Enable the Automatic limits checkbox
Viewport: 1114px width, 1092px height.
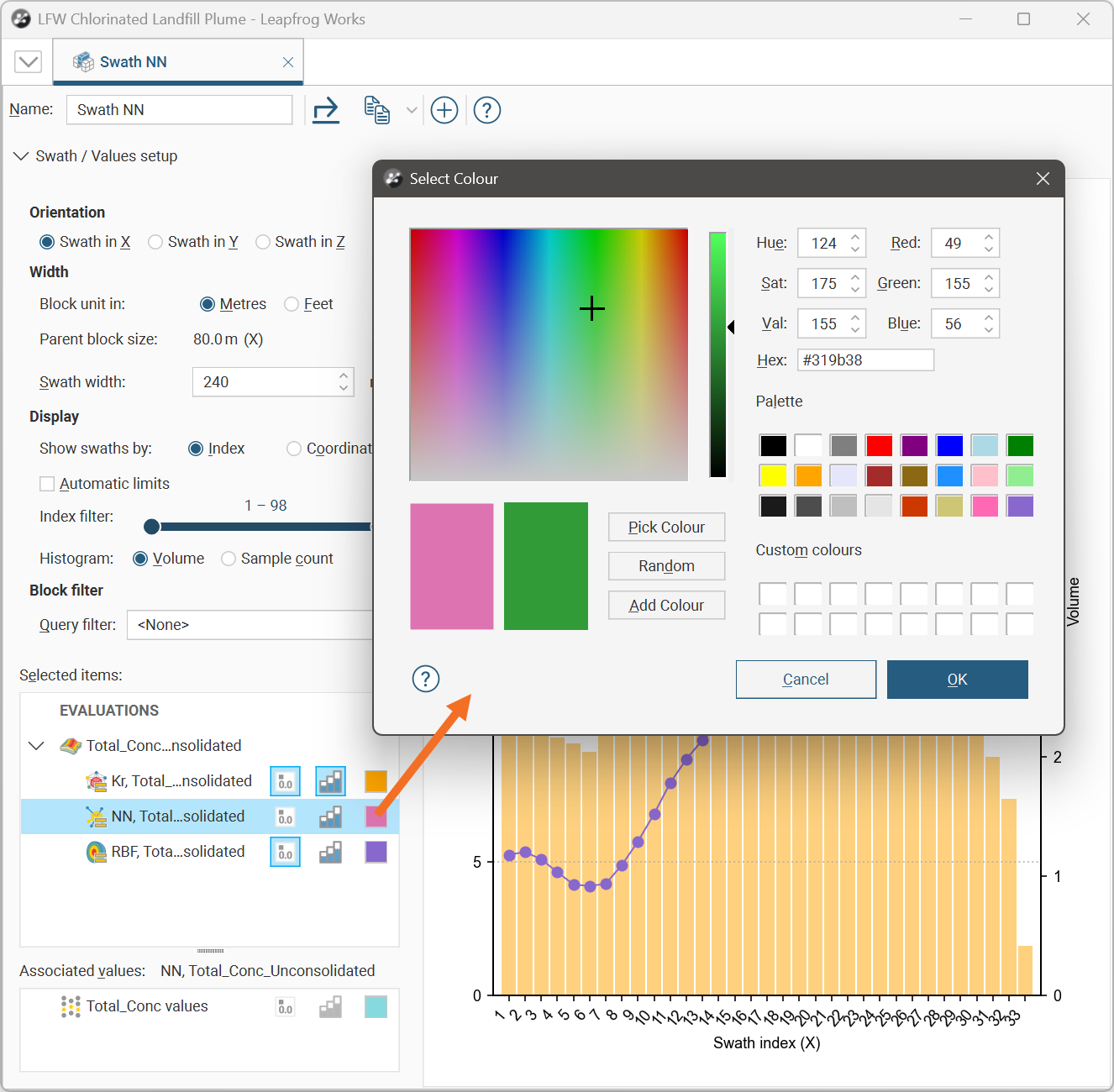48,484
